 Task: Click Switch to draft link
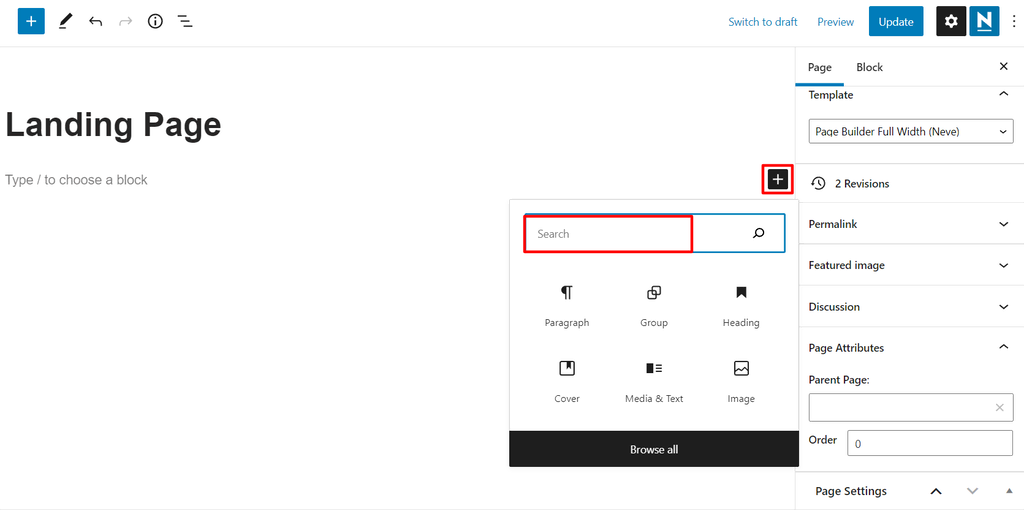[763, 22]
